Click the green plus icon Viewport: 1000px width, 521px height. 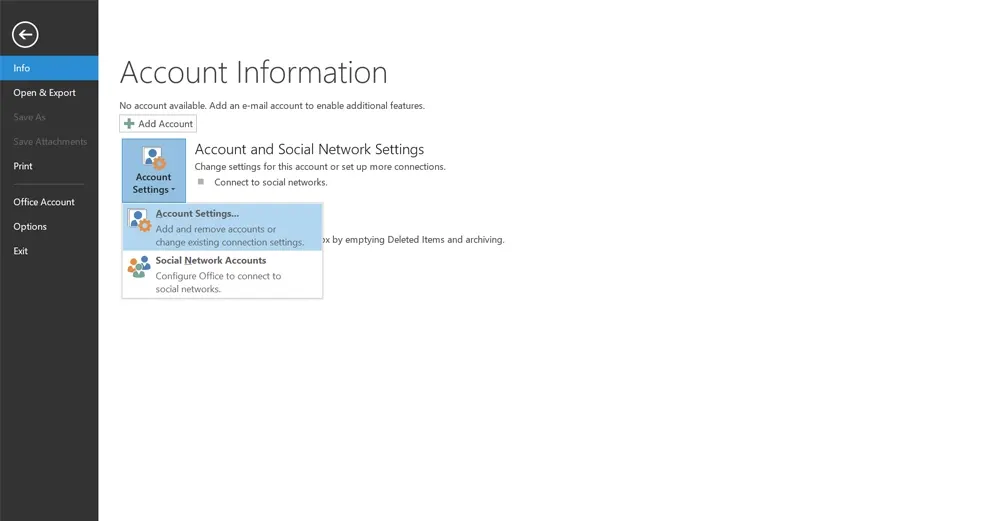129,124
